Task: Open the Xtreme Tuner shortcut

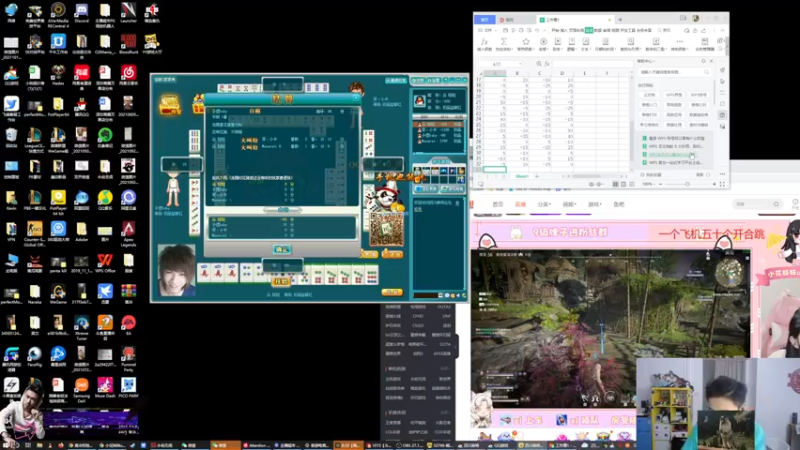Action: tap(82, 327)
